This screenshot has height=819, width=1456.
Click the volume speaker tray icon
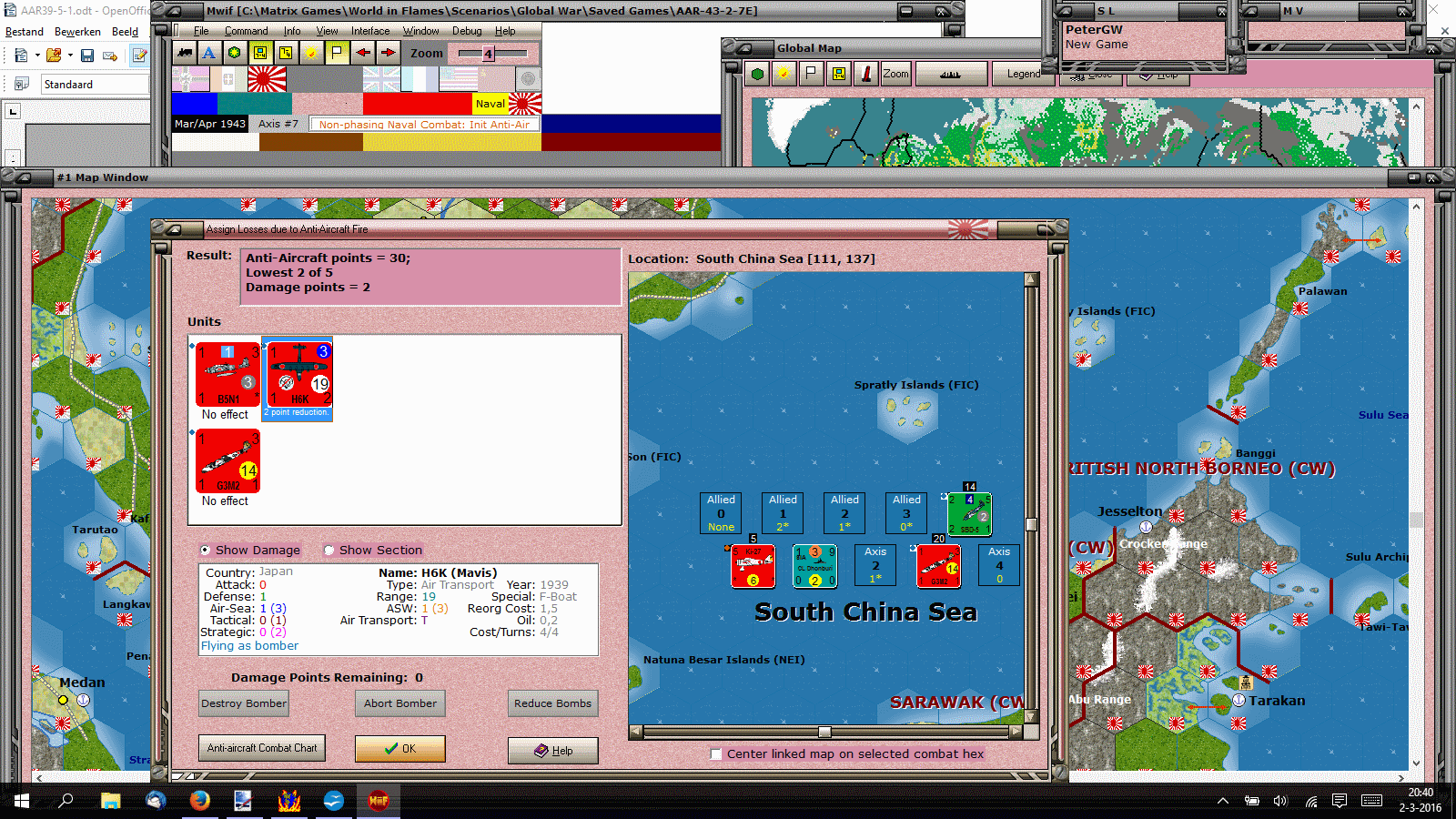click(1280, 801)
